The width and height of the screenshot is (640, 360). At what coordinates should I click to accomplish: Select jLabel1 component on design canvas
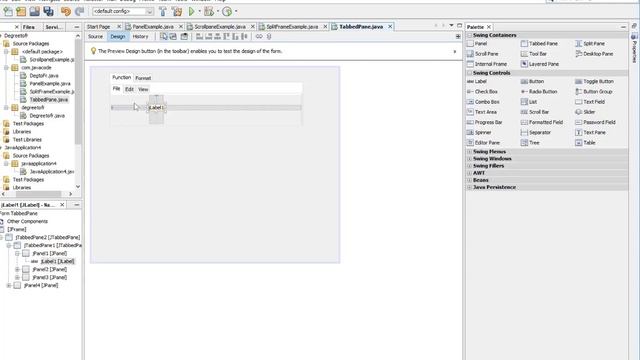pyautogui.click(x=156, y=108)
